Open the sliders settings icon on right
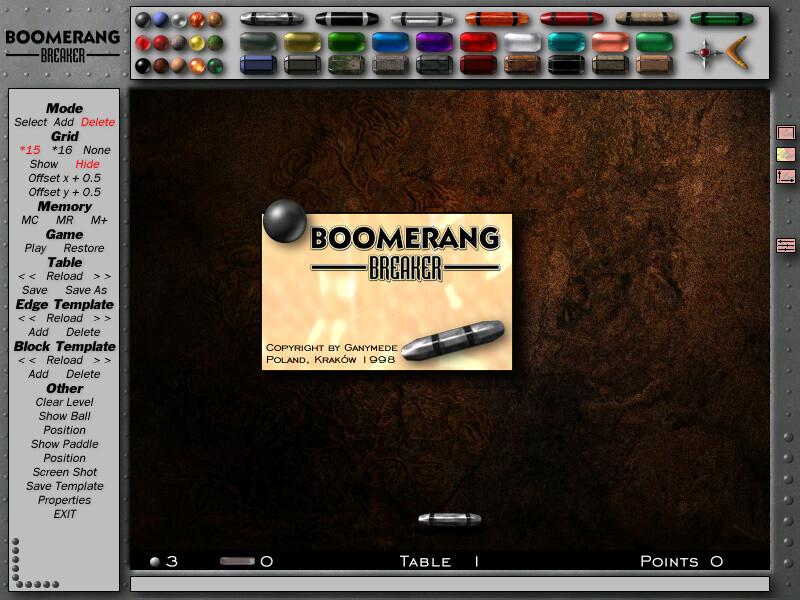The height and width of the screenshot is (600, 800). (786, 245)
